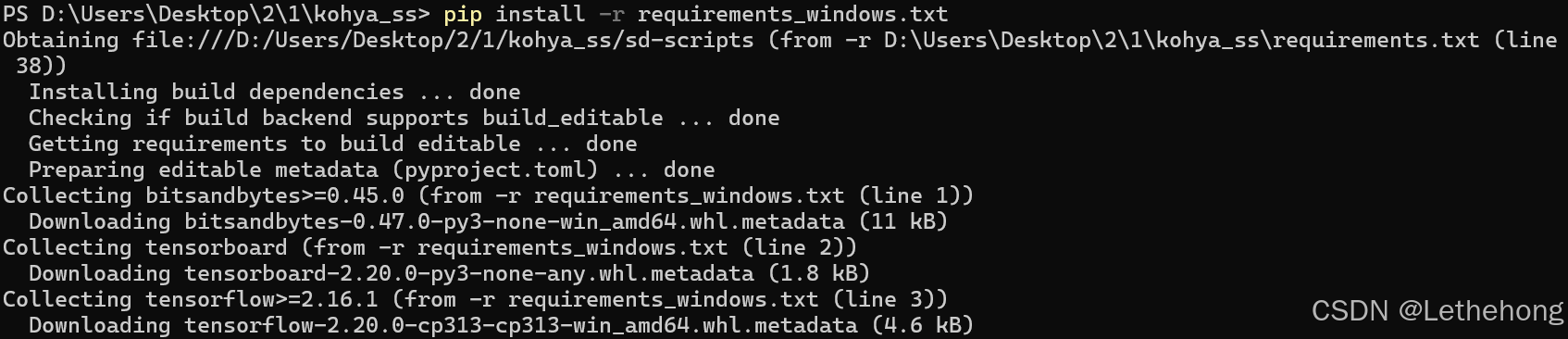Click the Getting requirements to build editable line

point(332,144)
